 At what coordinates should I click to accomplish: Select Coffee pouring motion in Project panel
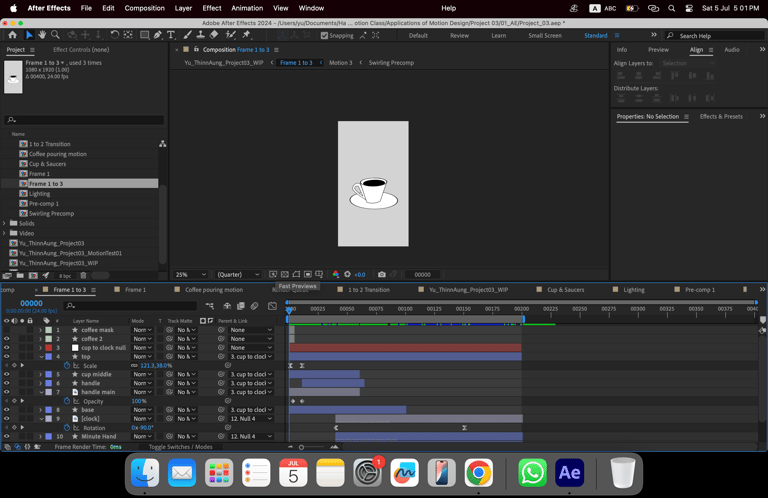tap(57, 154)
